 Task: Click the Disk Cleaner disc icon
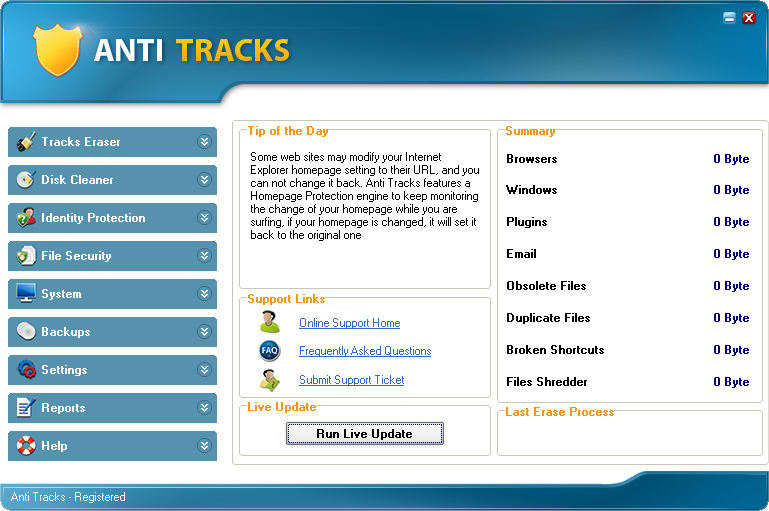26,179
